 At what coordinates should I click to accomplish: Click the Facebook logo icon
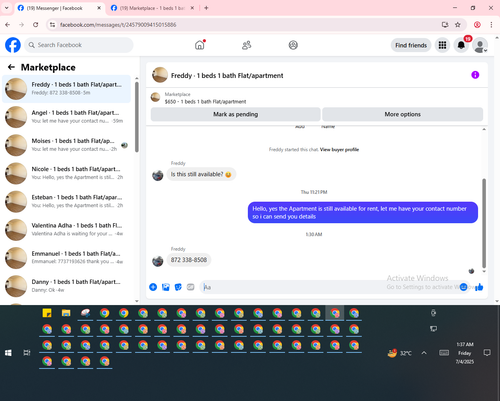(x=13, y=45)
